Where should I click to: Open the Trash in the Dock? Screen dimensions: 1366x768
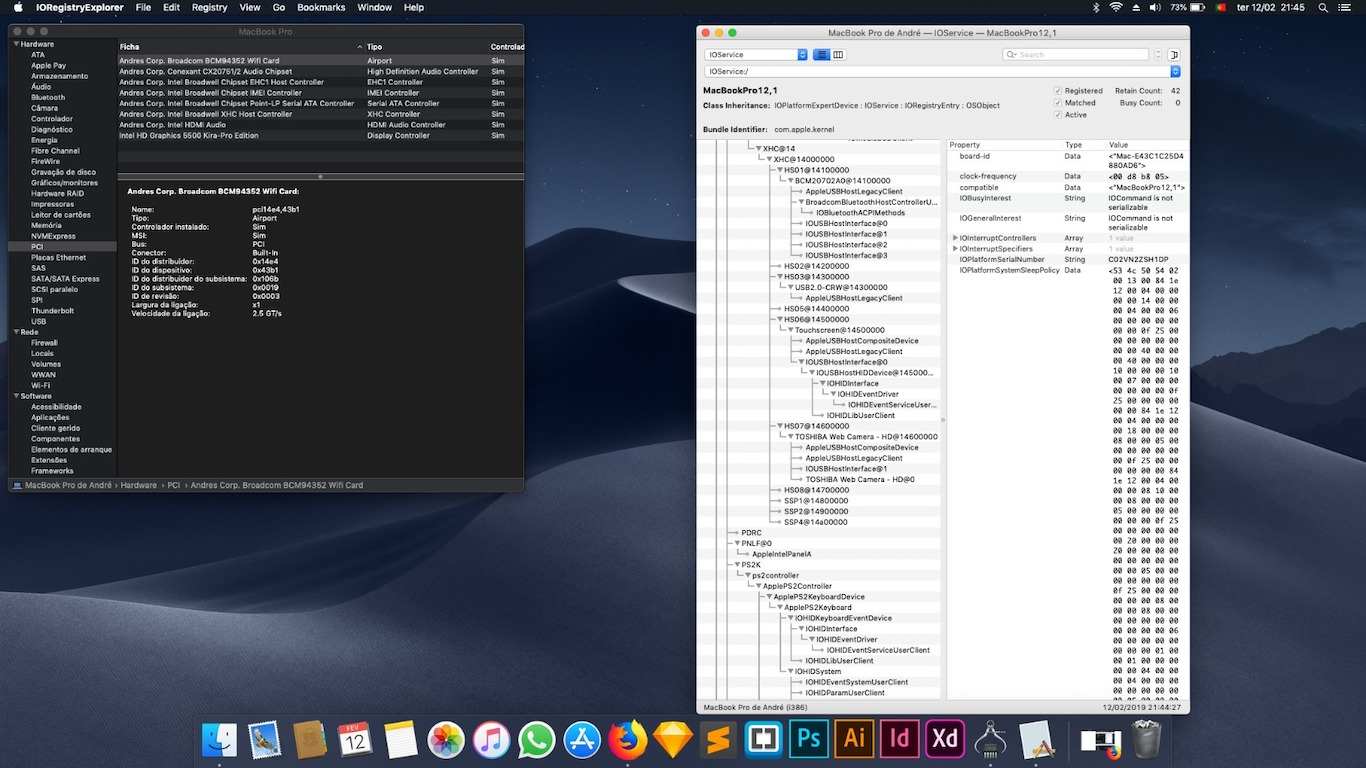click(x=1146, y=740)
